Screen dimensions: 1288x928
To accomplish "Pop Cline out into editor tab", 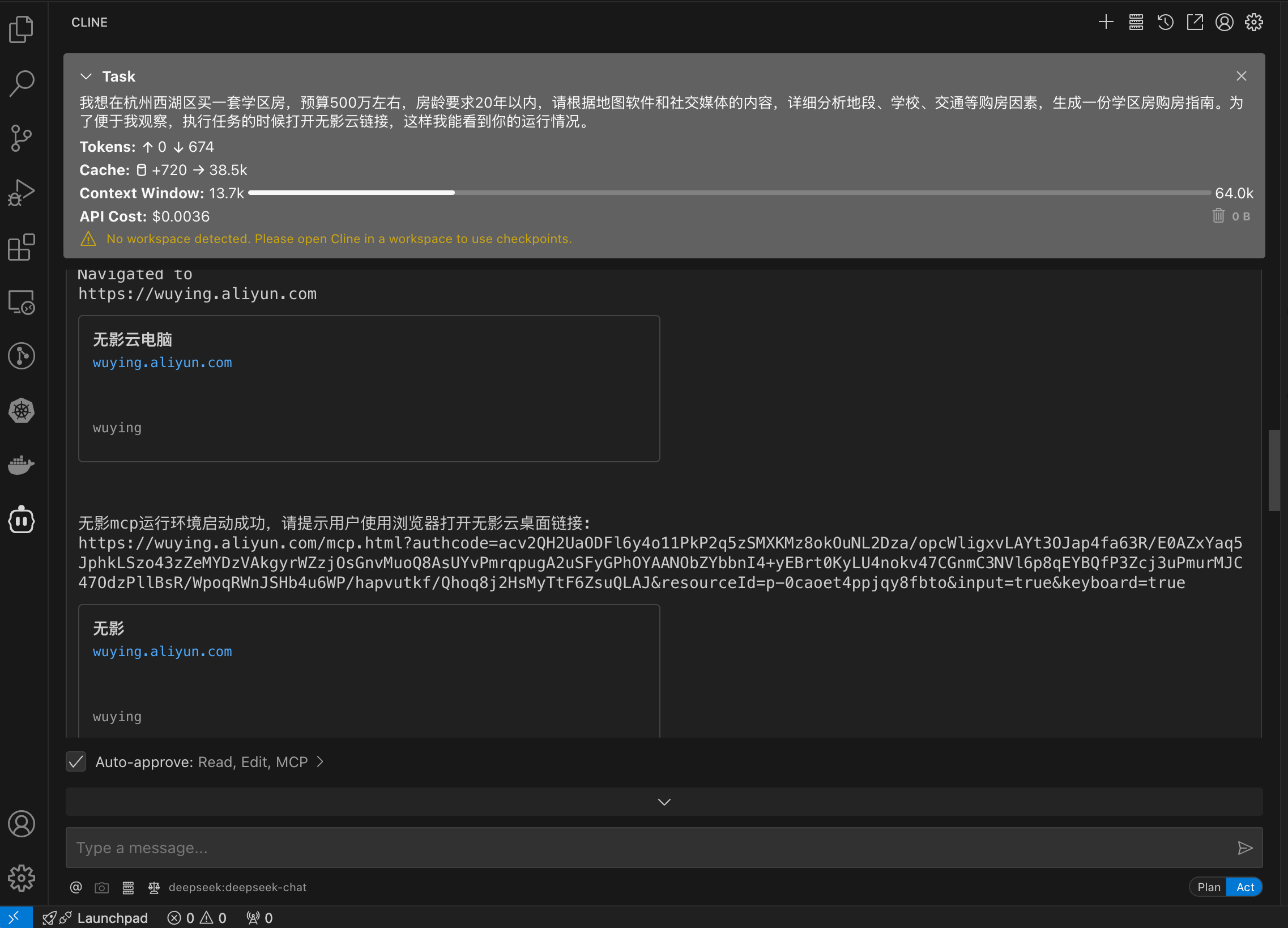I will click(x=1195, y=22).
